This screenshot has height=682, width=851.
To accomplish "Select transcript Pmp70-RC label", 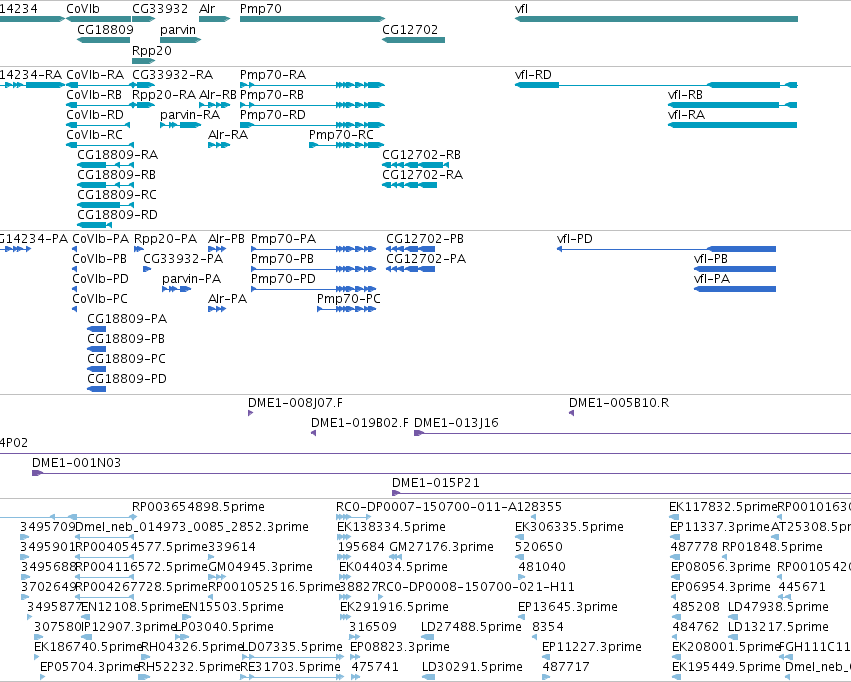I will point(341,135).
